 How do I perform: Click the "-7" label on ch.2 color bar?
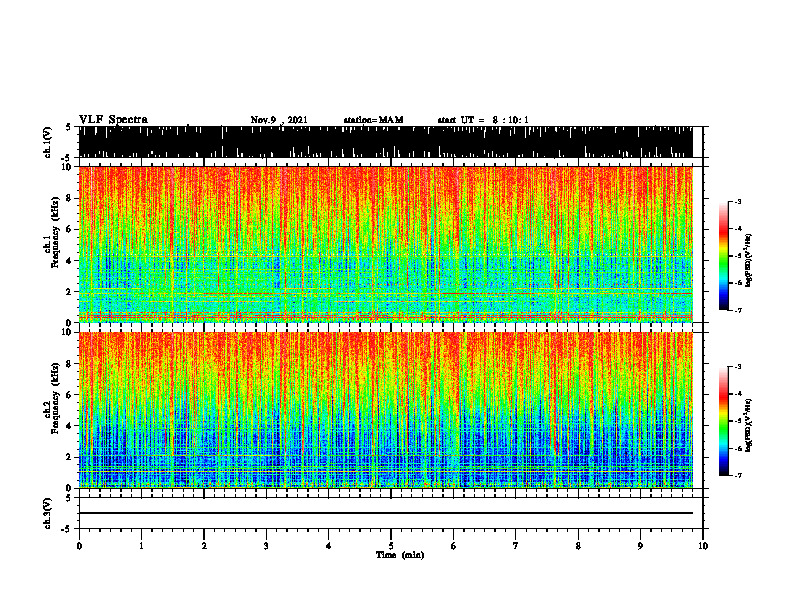738,475
